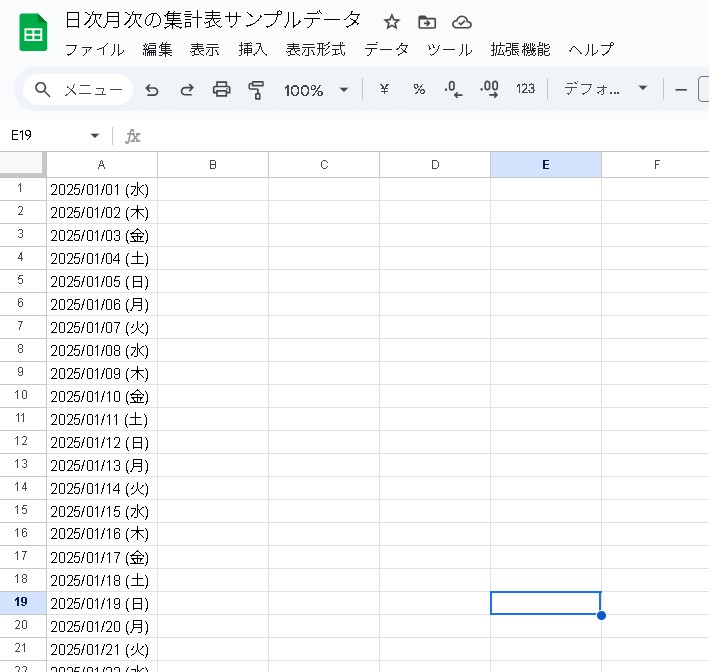Image resolution: width=709 pixels, height=672 pixels.
Task: Print the spreadsheet
Action: pyautogui.click(x=222, y=90)
